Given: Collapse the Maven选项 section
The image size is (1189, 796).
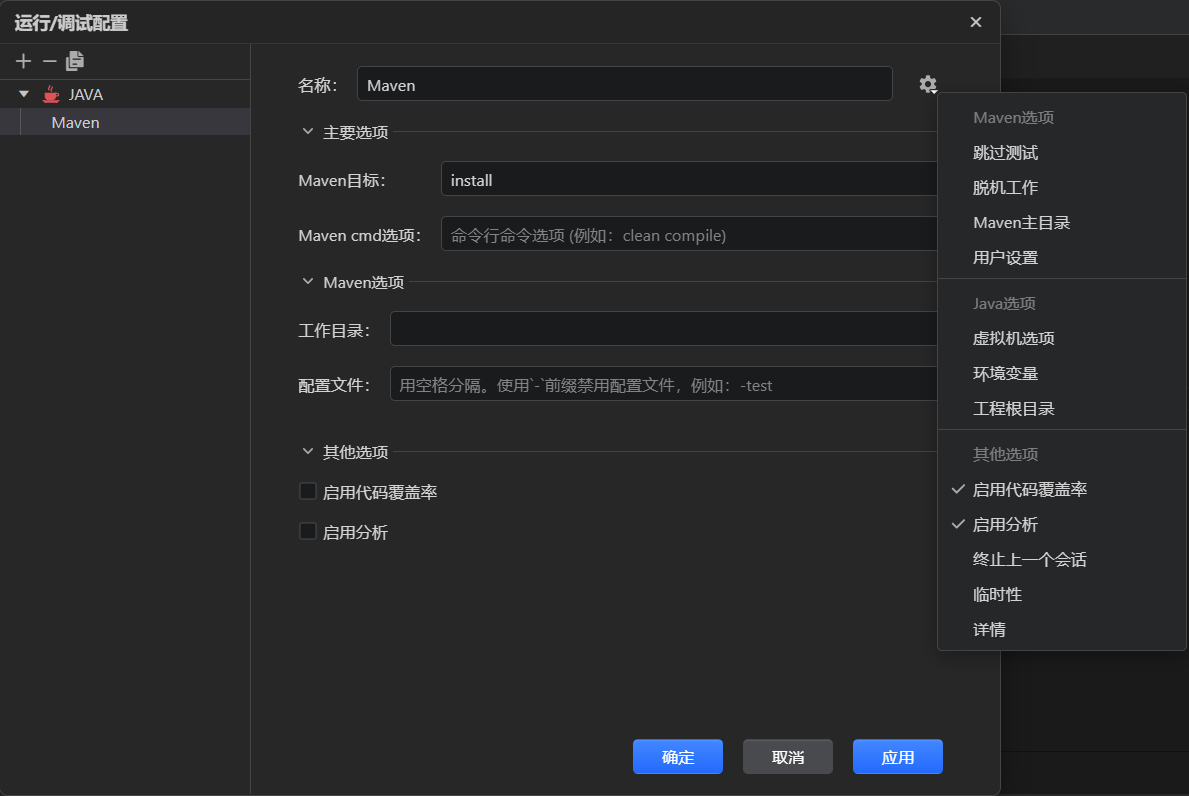Looking at the screenshot, I should (x=307, y=282).
